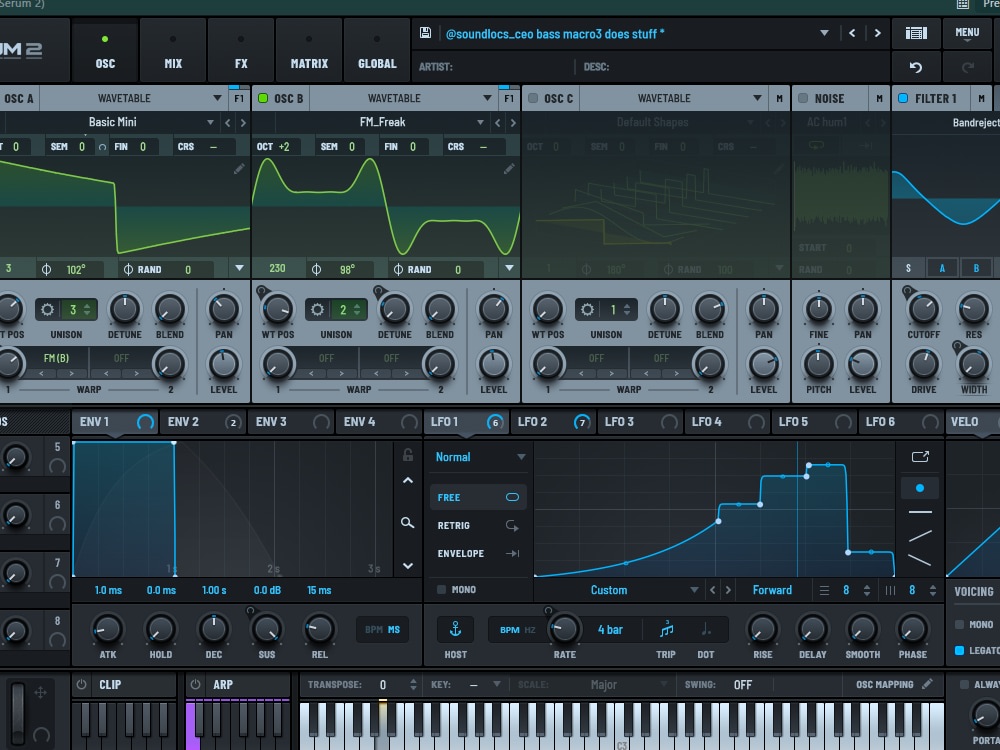Viewport: 1000px width, 750px height.
Task: Undo the last change with the undo arrow
Action: click(916, 67)
